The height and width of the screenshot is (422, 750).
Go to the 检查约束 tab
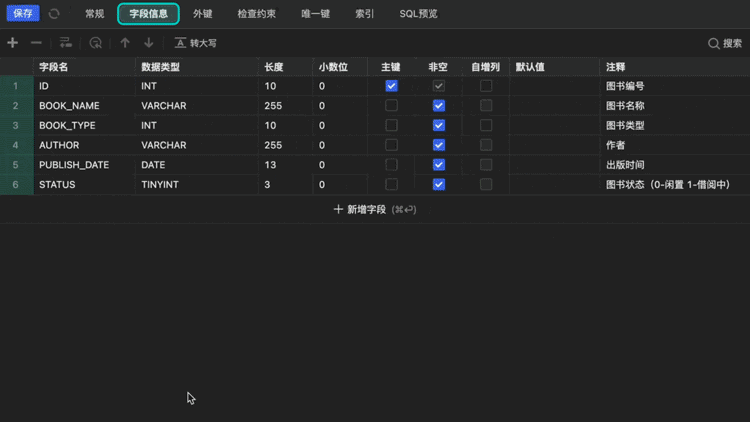[x=256, y=14]
